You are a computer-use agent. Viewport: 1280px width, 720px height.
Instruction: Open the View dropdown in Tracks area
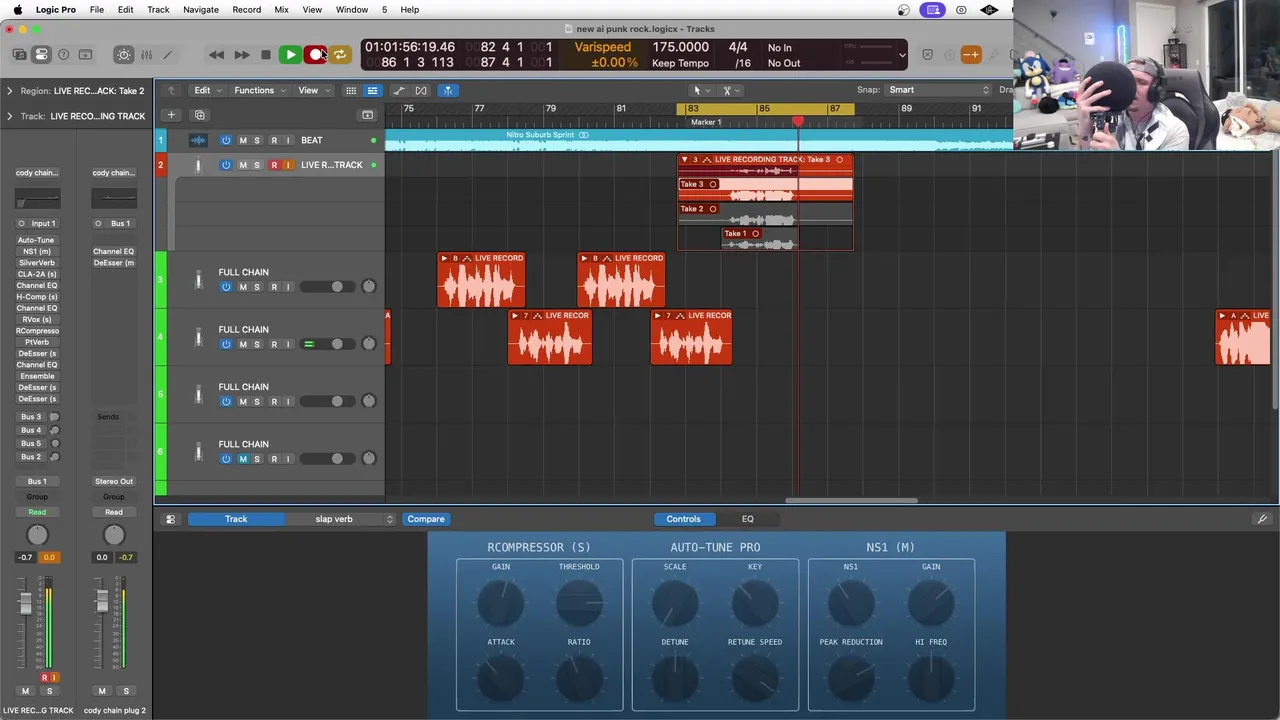tap(313, 90)
